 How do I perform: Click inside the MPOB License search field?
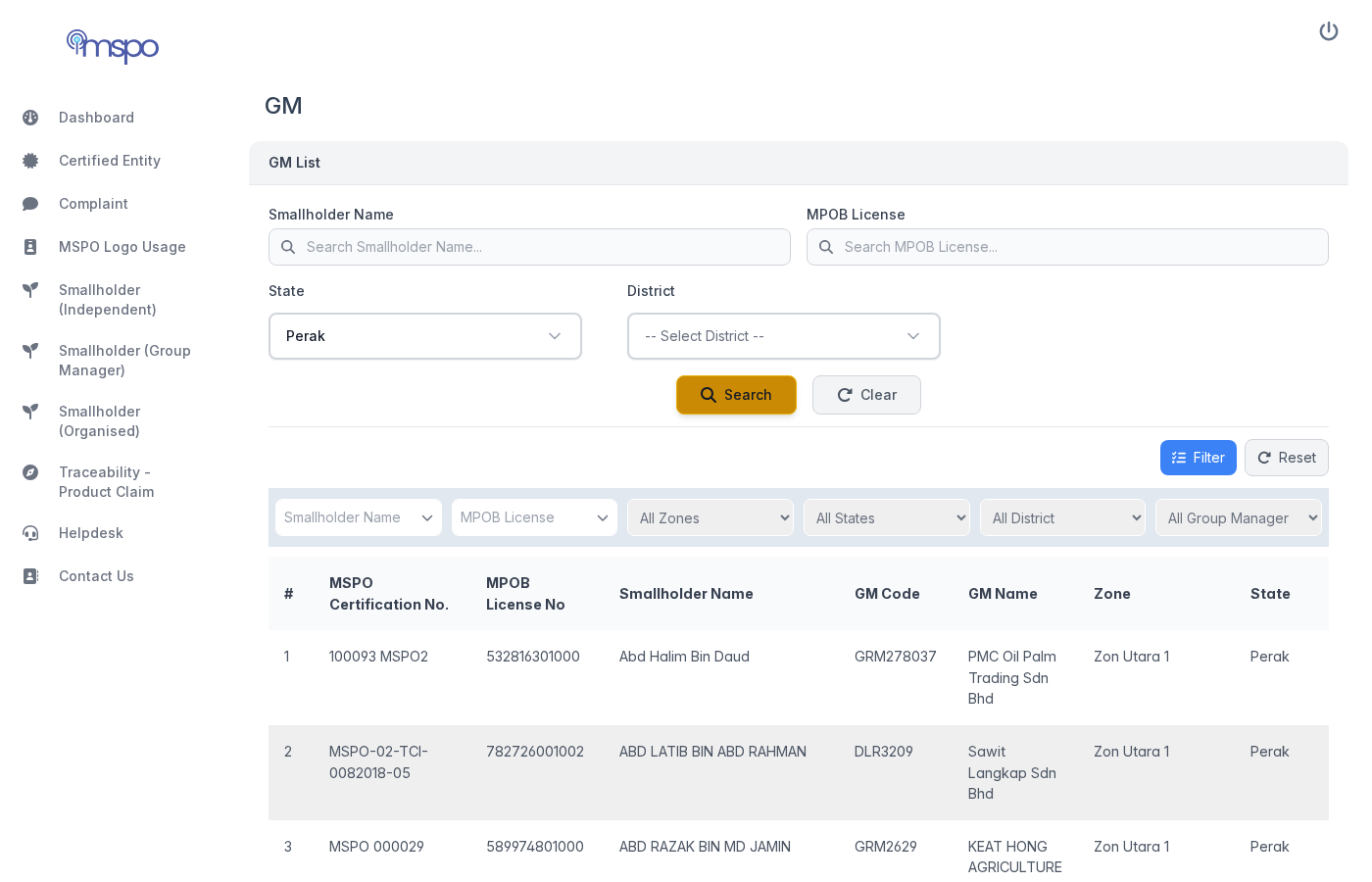click(1067, 247)
